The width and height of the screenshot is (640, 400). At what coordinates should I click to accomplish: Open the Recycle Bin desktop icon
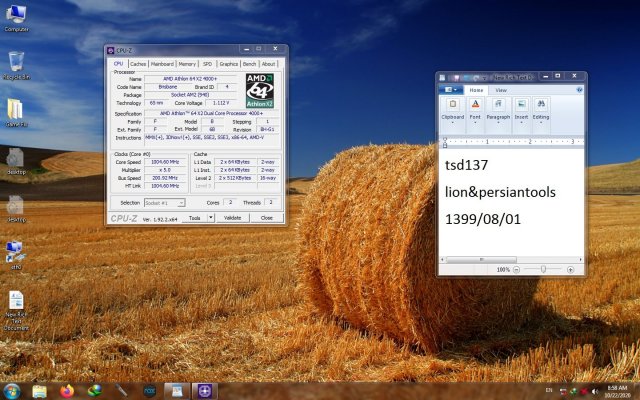pyautogui.click(x=16, y=63)
